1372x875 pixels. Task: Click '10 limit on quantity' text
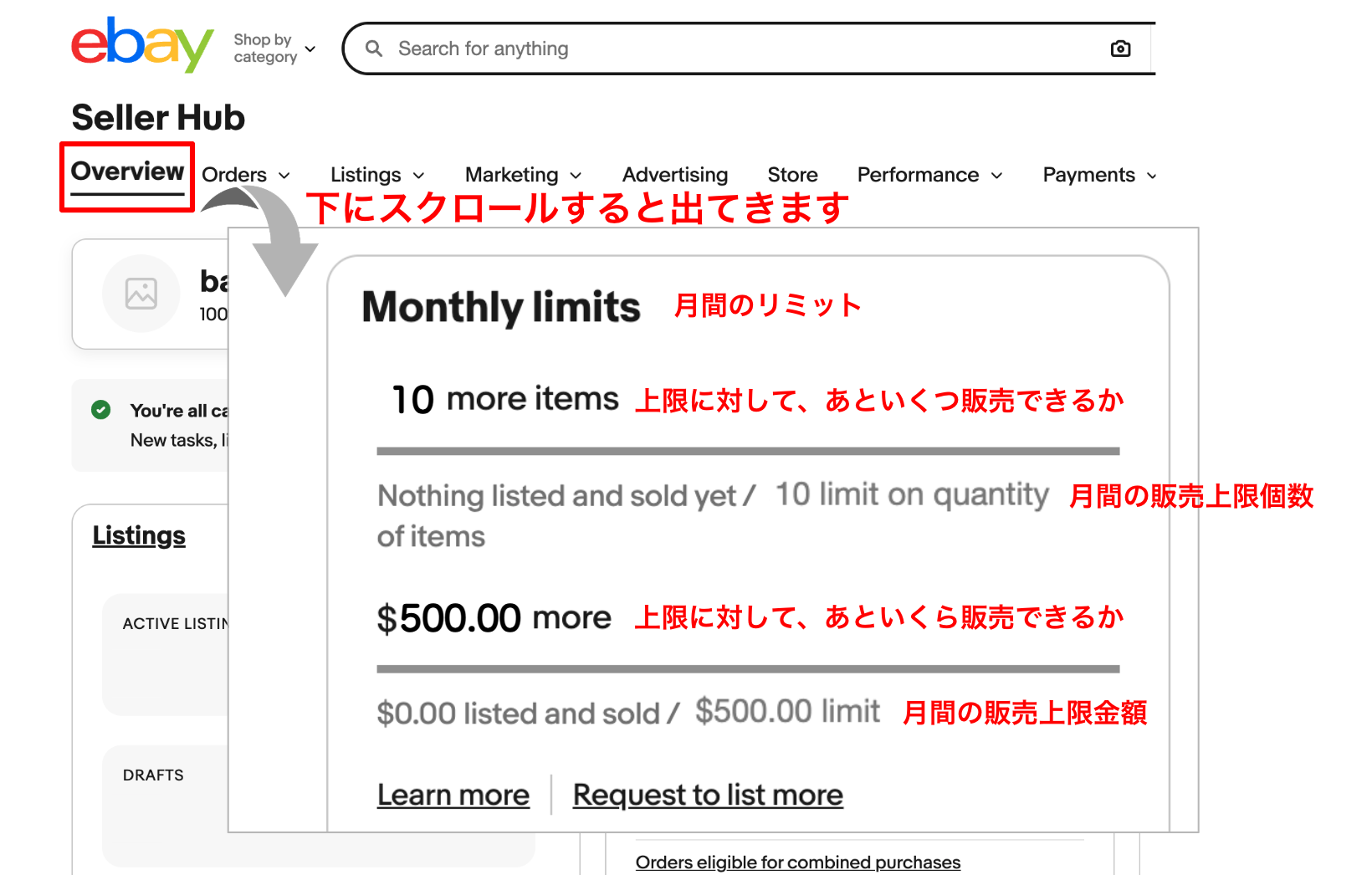click(x=912, y=495)
